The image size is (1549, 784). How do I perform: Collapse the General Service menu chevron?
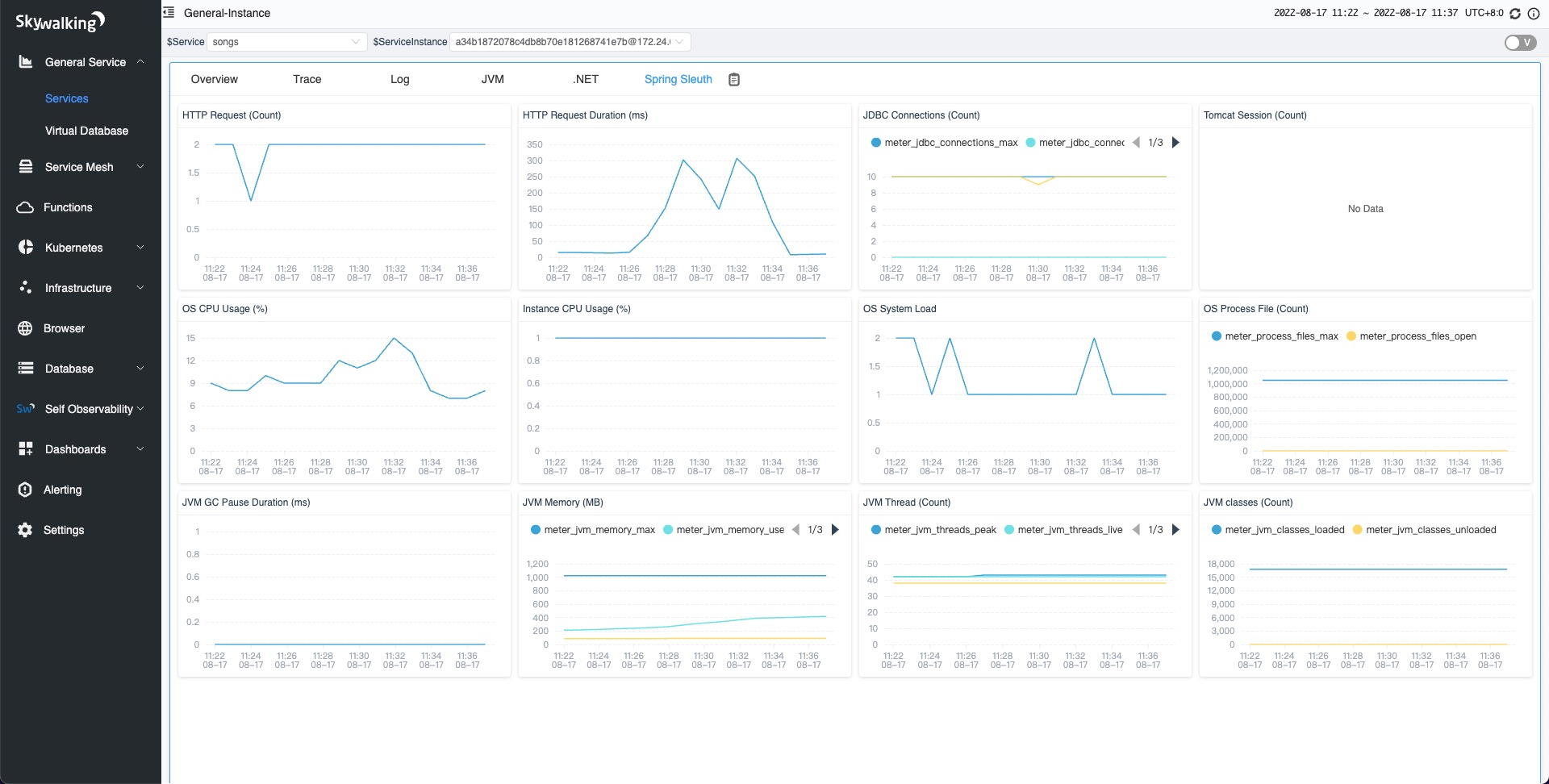tap(140, 61)
